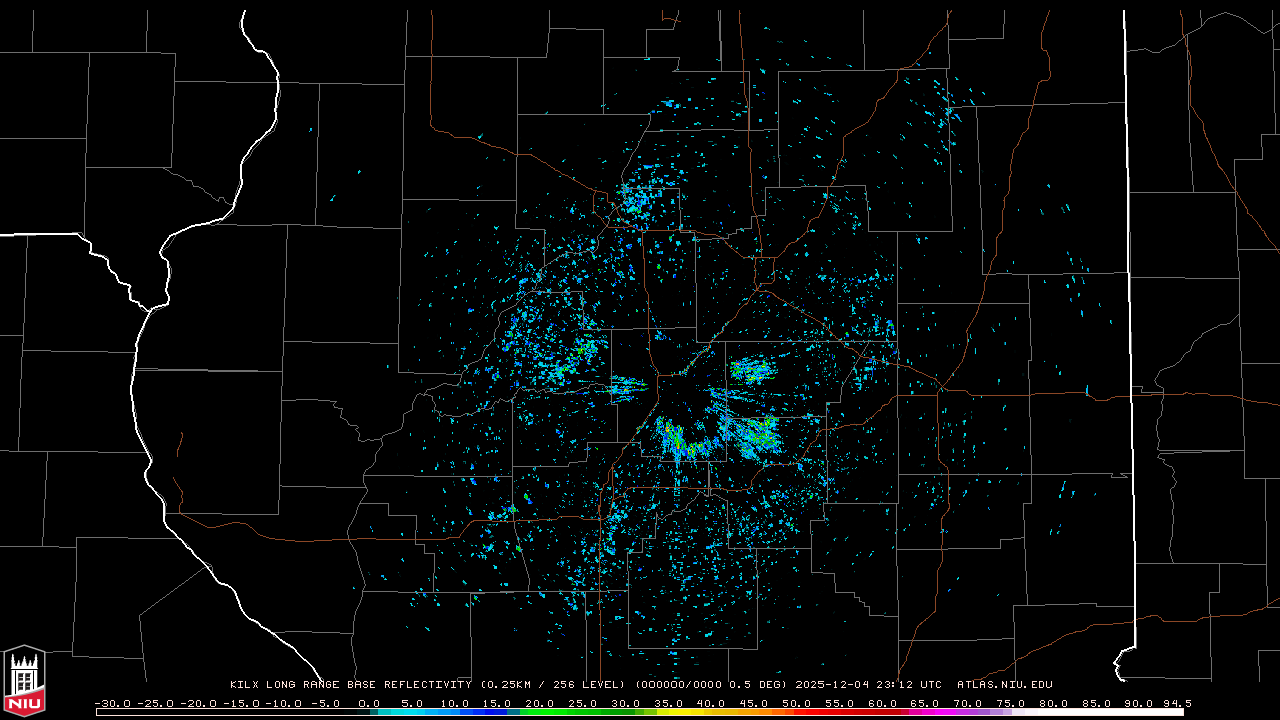This screenshot has width=1280, height=720.
Task: Click the NIU castle logo
Action: [24, 681]
